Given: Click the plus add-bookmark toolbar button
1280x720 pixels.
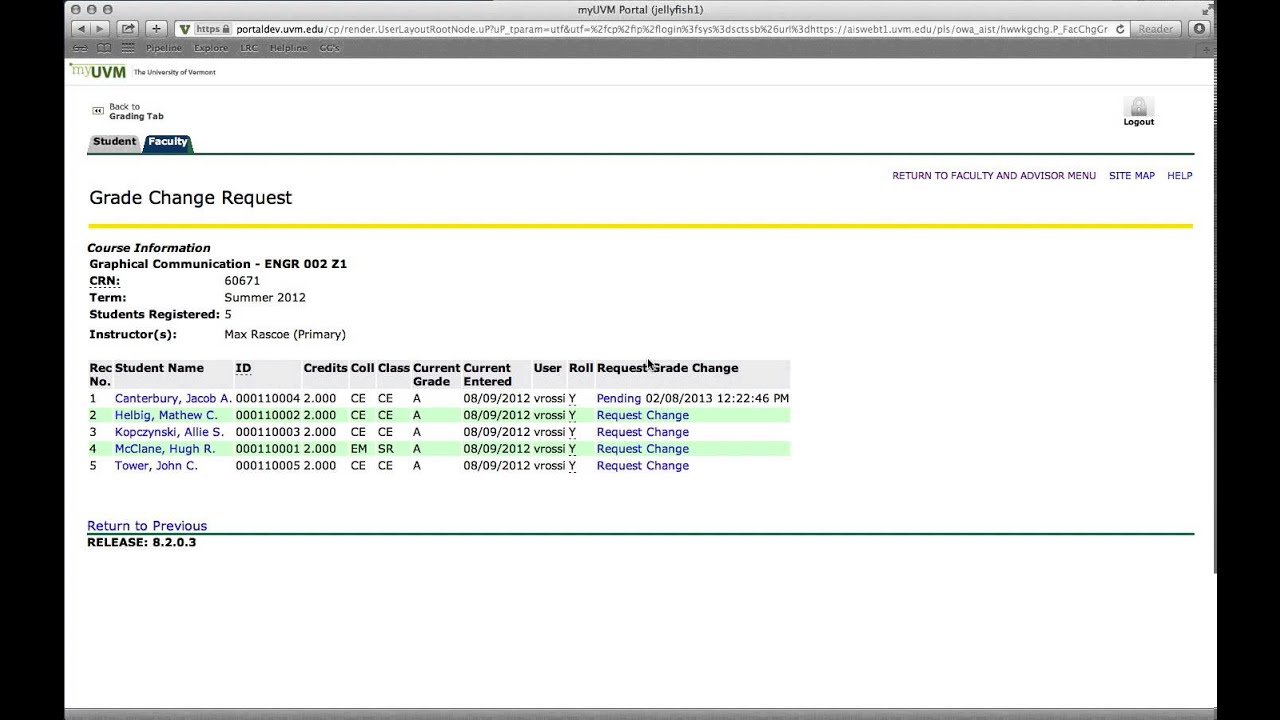Looking at the screenshot, I should tap(156, 29).
